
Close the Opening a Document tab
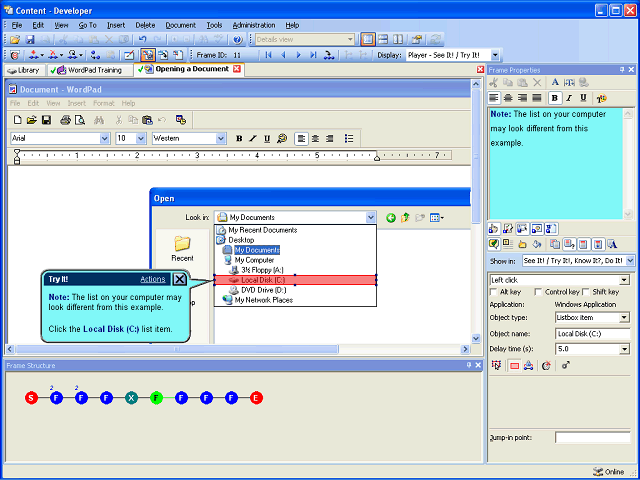pos(237,69)
